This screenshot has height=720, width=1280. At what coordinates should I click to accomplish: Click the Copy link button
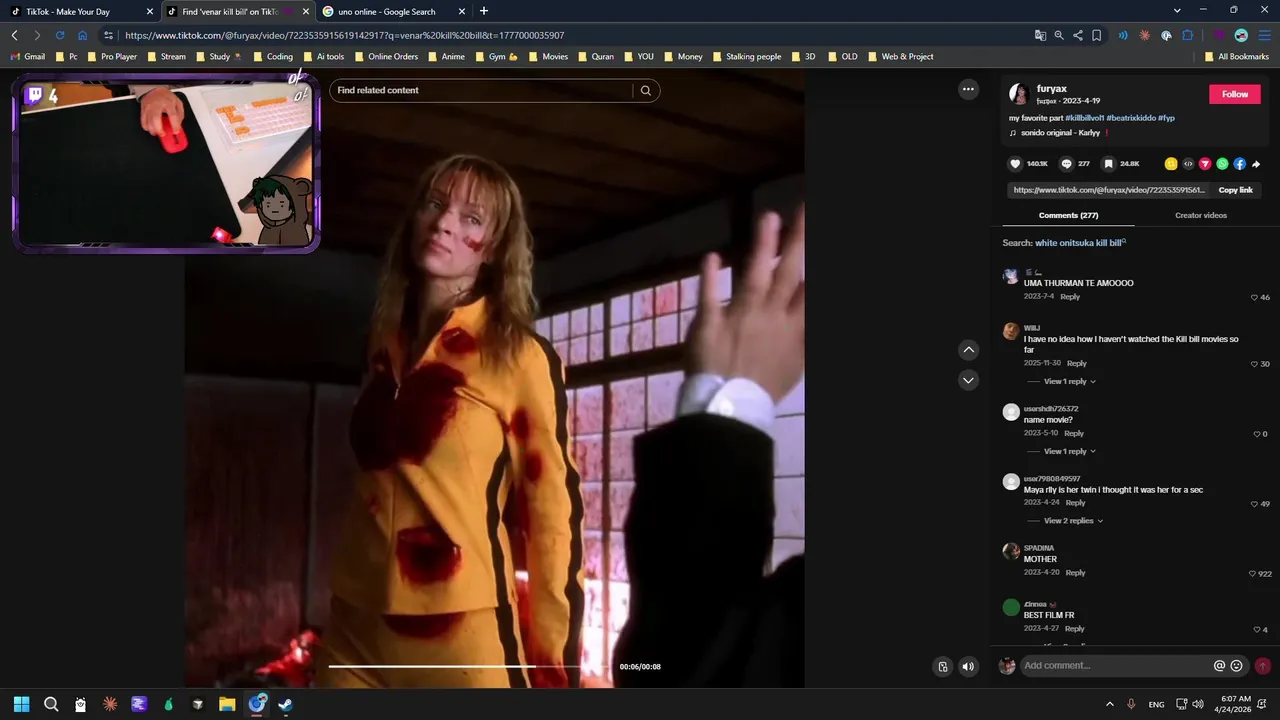coord(1235,190)
